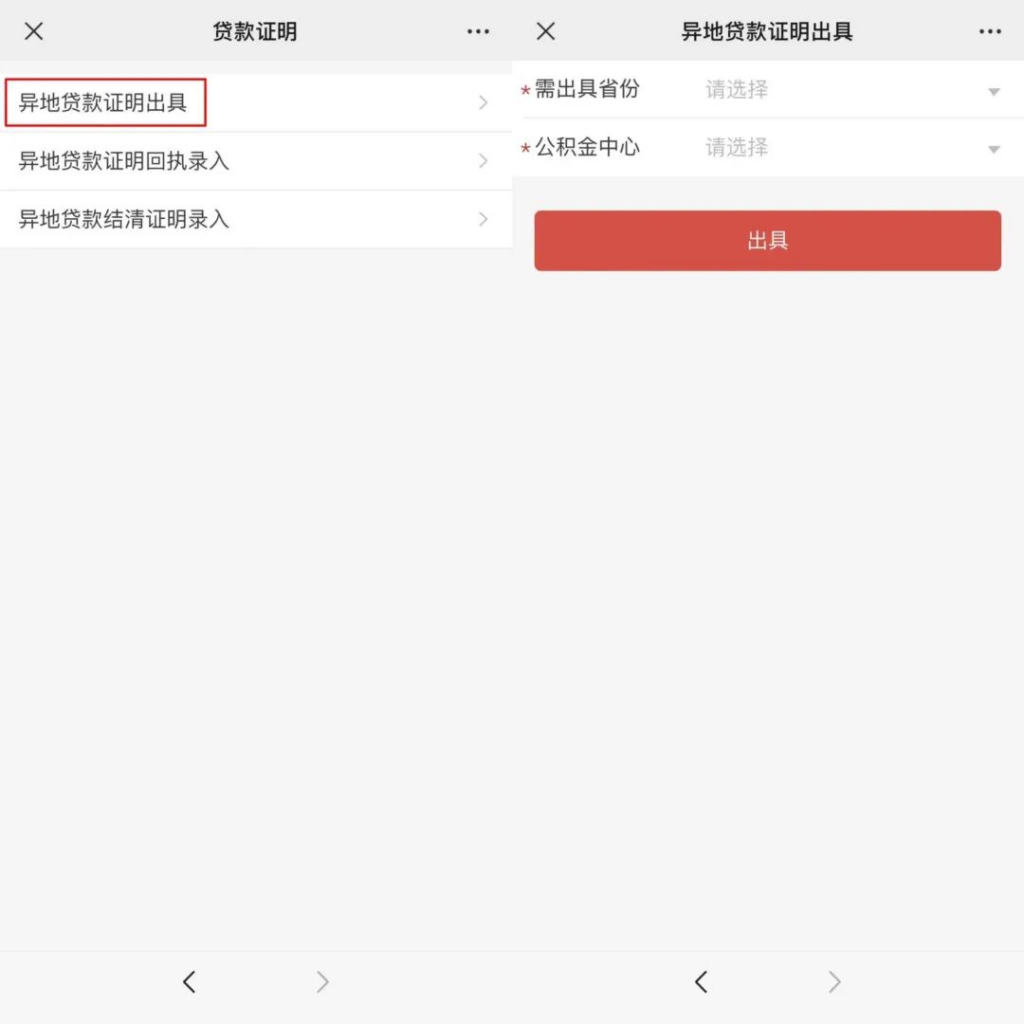Open 异地贷款结清证明录入 menu entry
This screenshot has height=1024, width=1024.
(x=256, y=219)
